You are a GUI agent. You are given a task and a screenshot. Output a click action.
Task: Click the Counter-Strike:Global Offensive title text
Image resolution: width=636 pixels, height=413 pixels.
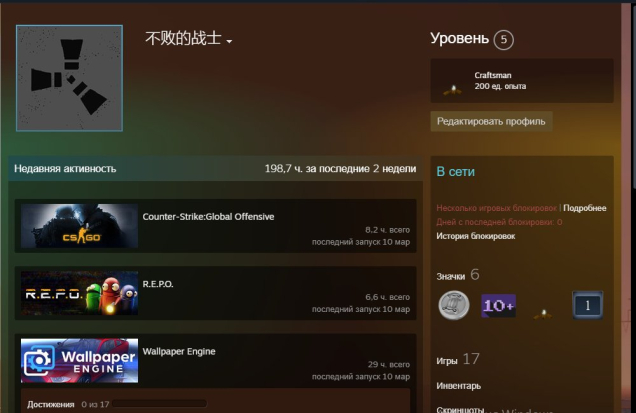point(208,216)
